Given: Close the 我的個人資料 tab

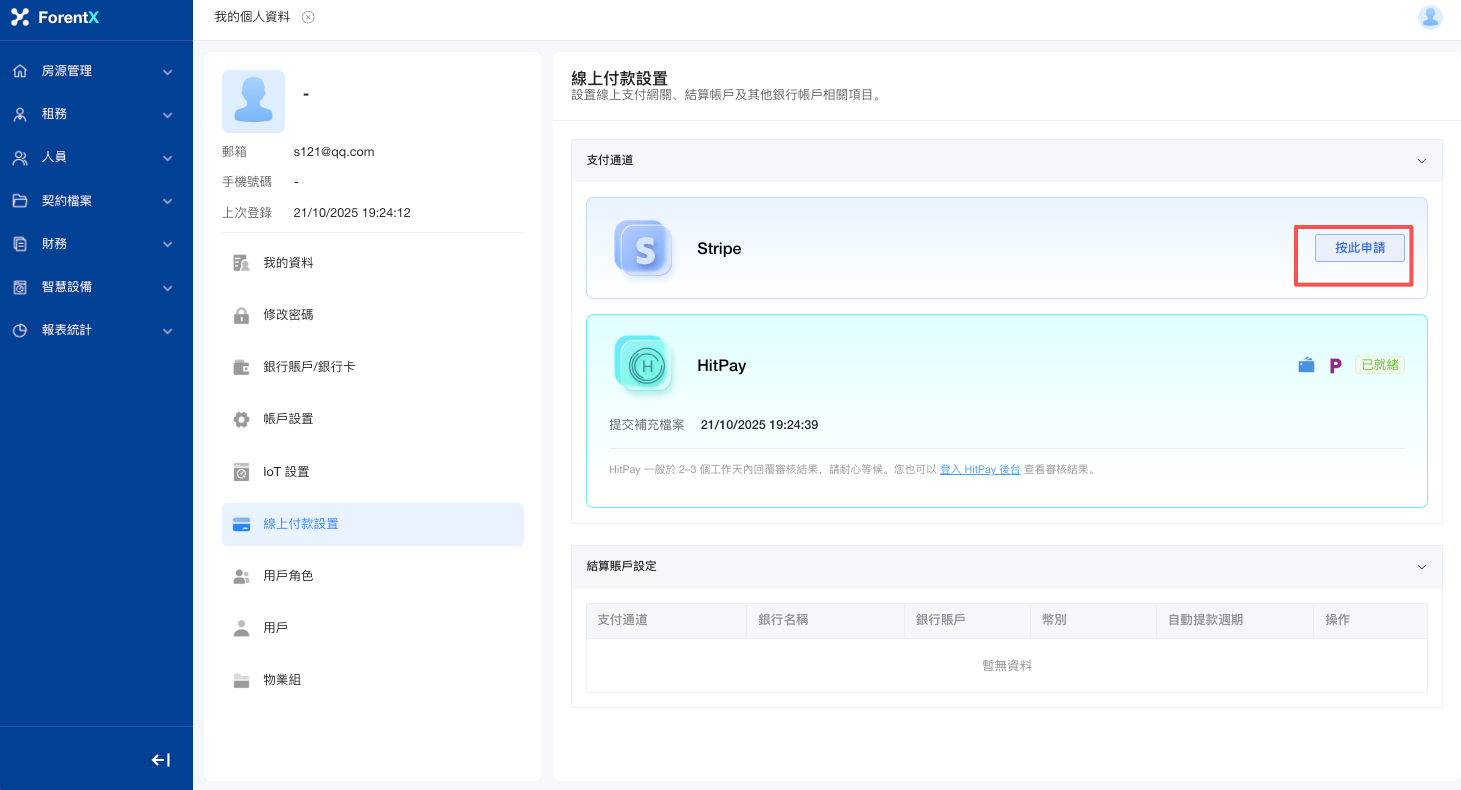Looking at the screenshot, I should [x=308, y=17].
